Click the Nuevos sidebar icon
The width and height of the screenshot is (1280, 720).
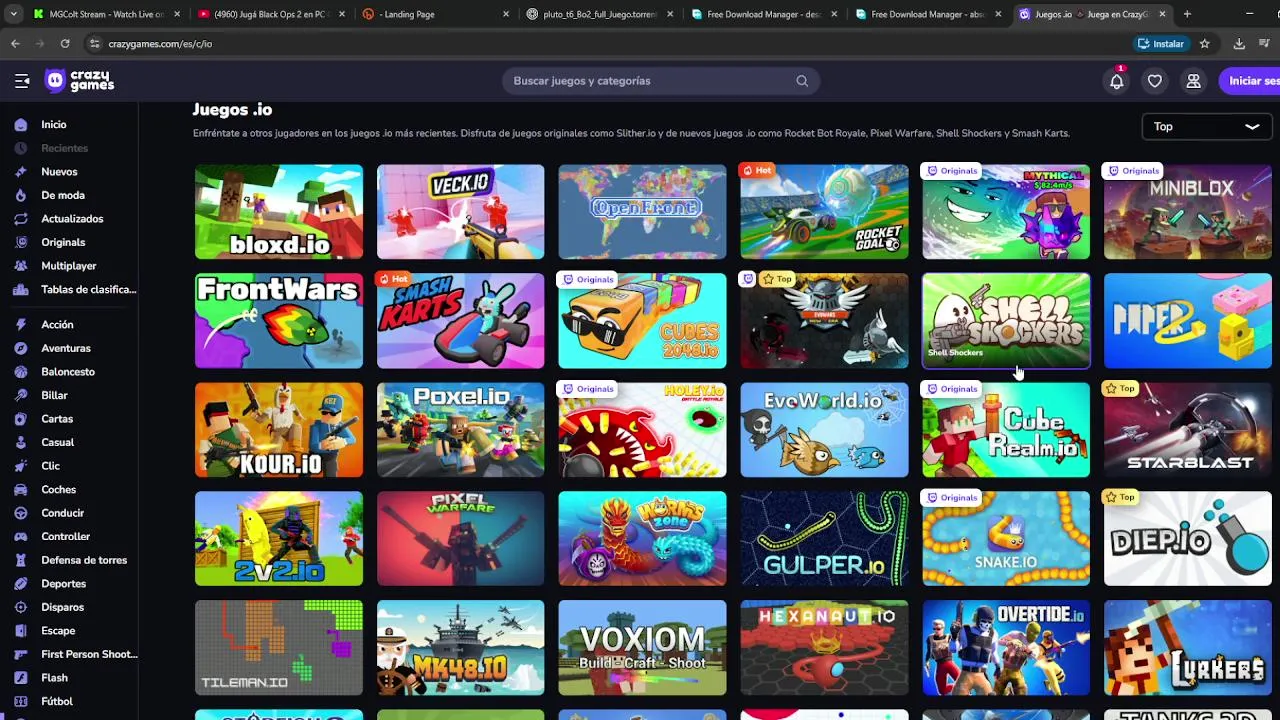[20, 172]
